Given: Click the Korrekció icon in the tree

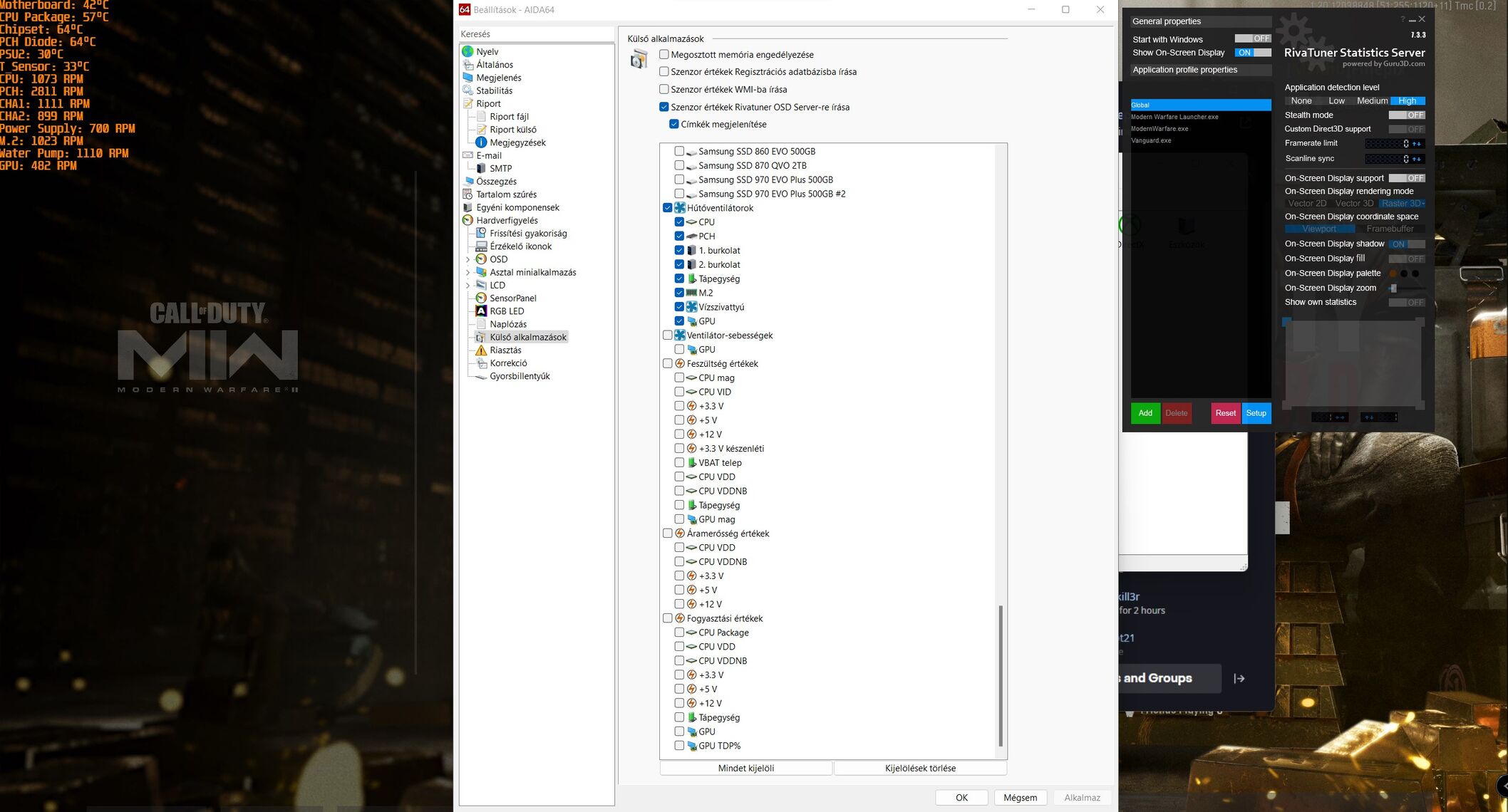Looking at the screenshot, I should [x=481, y=363].
